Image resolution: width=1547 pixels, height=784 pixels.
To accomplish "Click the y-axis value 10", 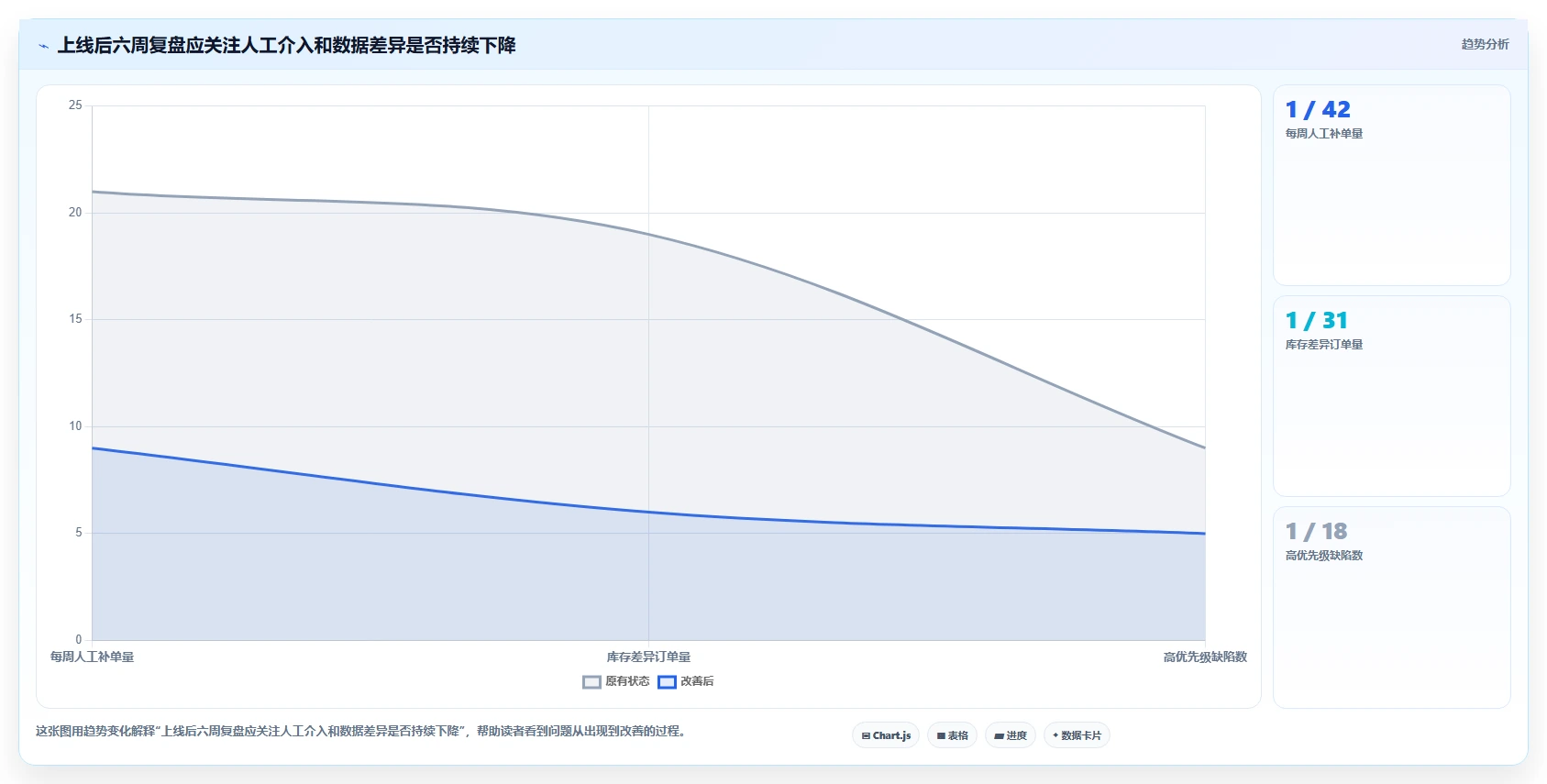I will tap(75, 426).
